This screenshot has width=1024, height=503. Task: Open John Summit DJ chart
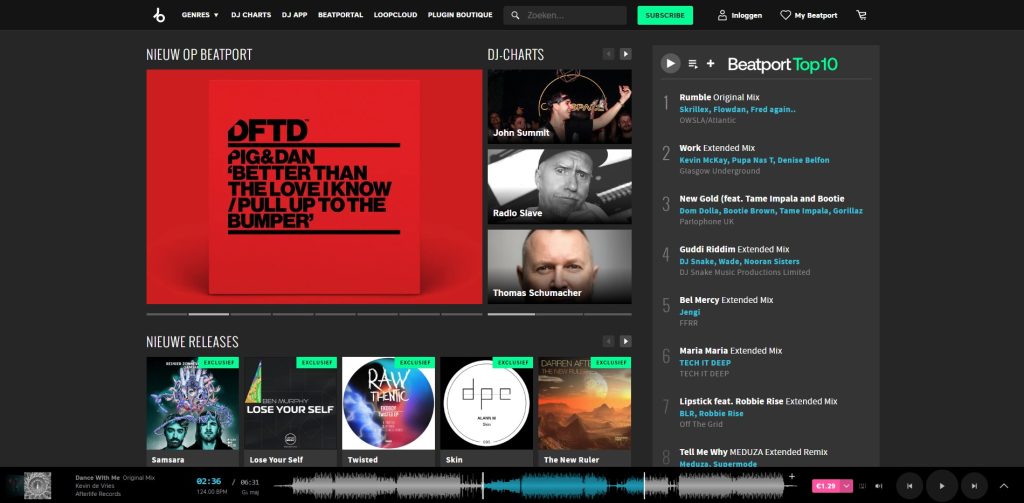(560, 106)
